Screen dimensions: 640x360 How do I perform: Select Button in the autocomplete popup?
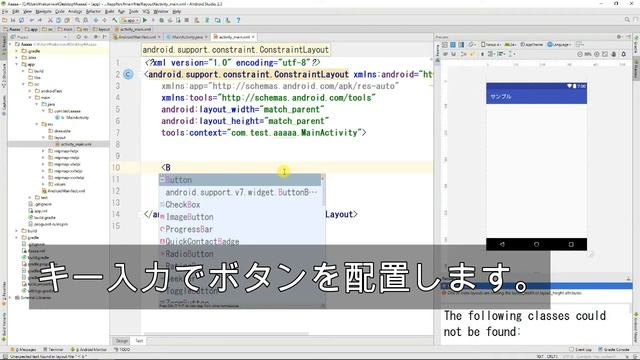tap(240, 180)
